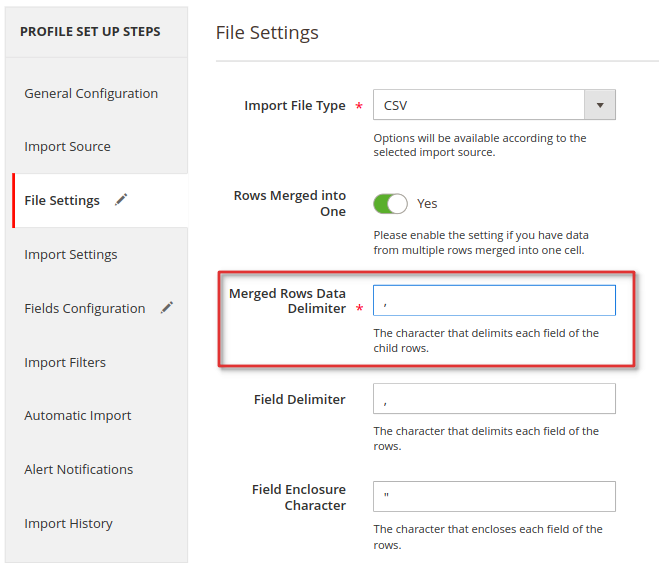659x581 pixels.
Task: Open the Import File Type dropdown arrow
Action: coord(600,105)
